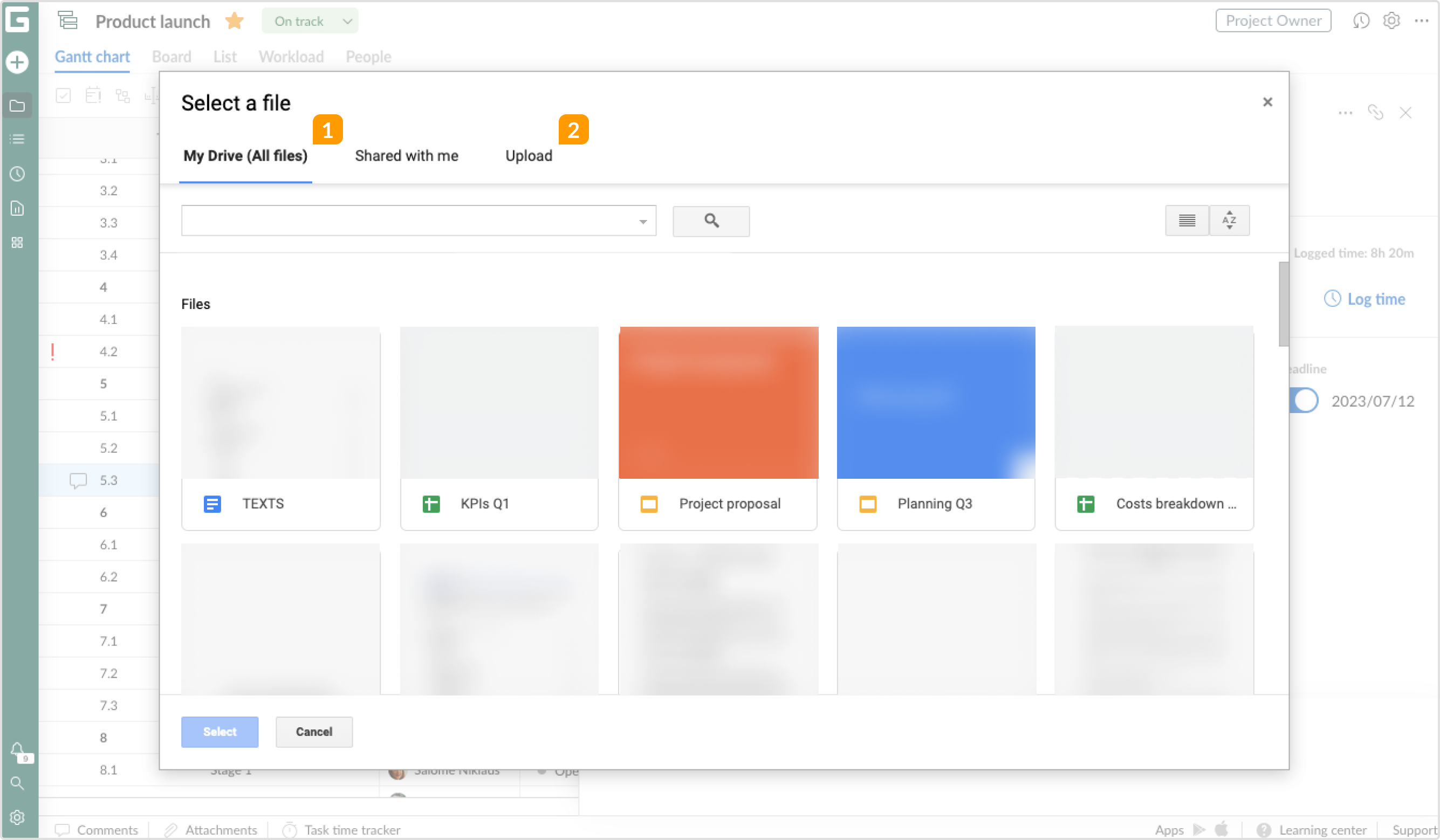The height and width of the screenshot is (840, 1440).
Task: Click the Log time link
Action: click(1364, 299)
